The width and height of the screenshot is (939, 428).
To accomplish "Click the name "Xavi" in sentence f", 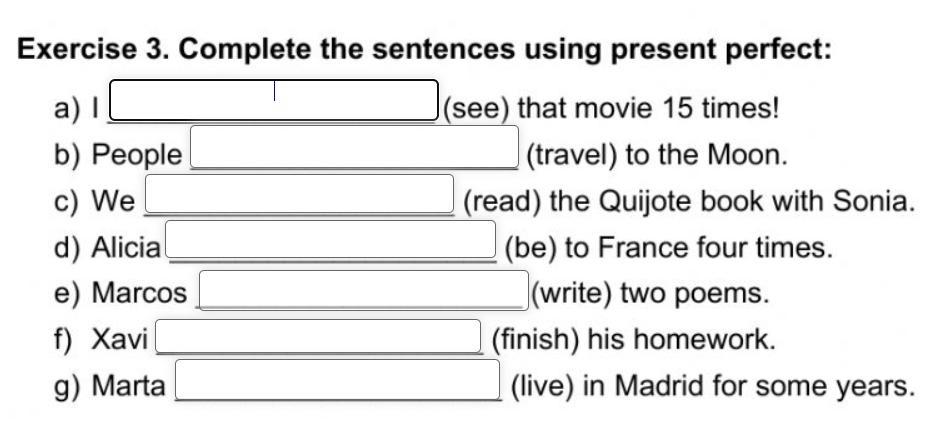I will click(120, 340).
